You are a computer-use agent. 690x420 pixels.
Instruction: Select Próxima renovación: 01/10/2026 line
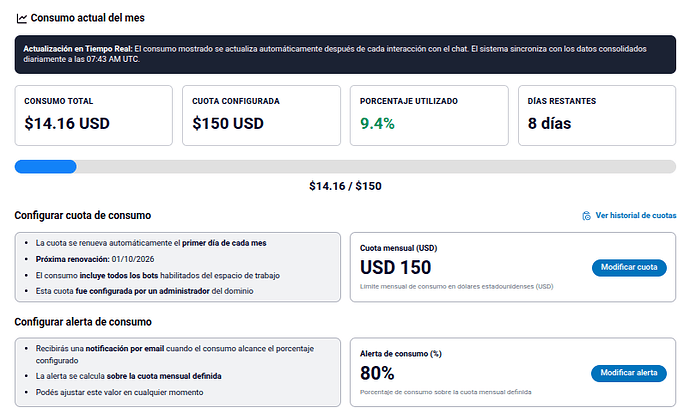click(95, 259)
